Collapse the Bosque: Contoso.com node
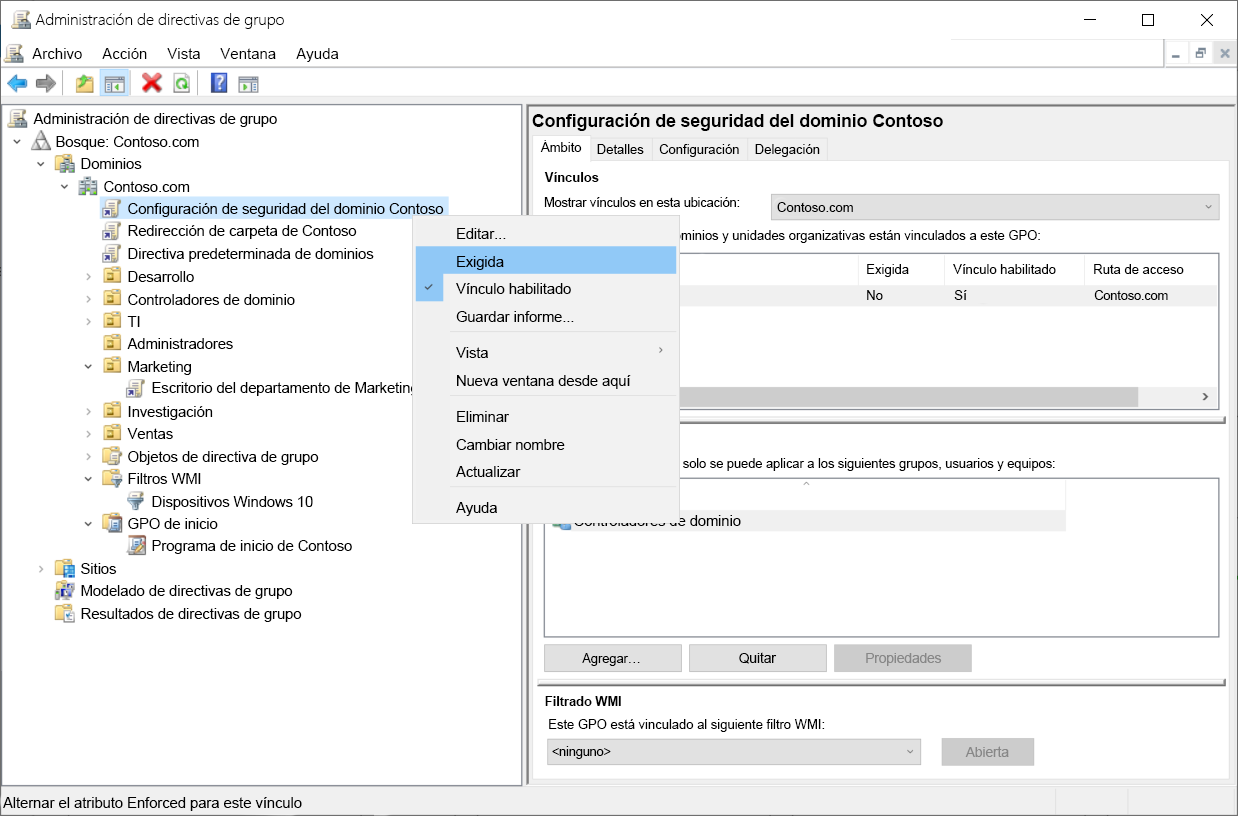Screen dimensions: 1238x816 17,142
